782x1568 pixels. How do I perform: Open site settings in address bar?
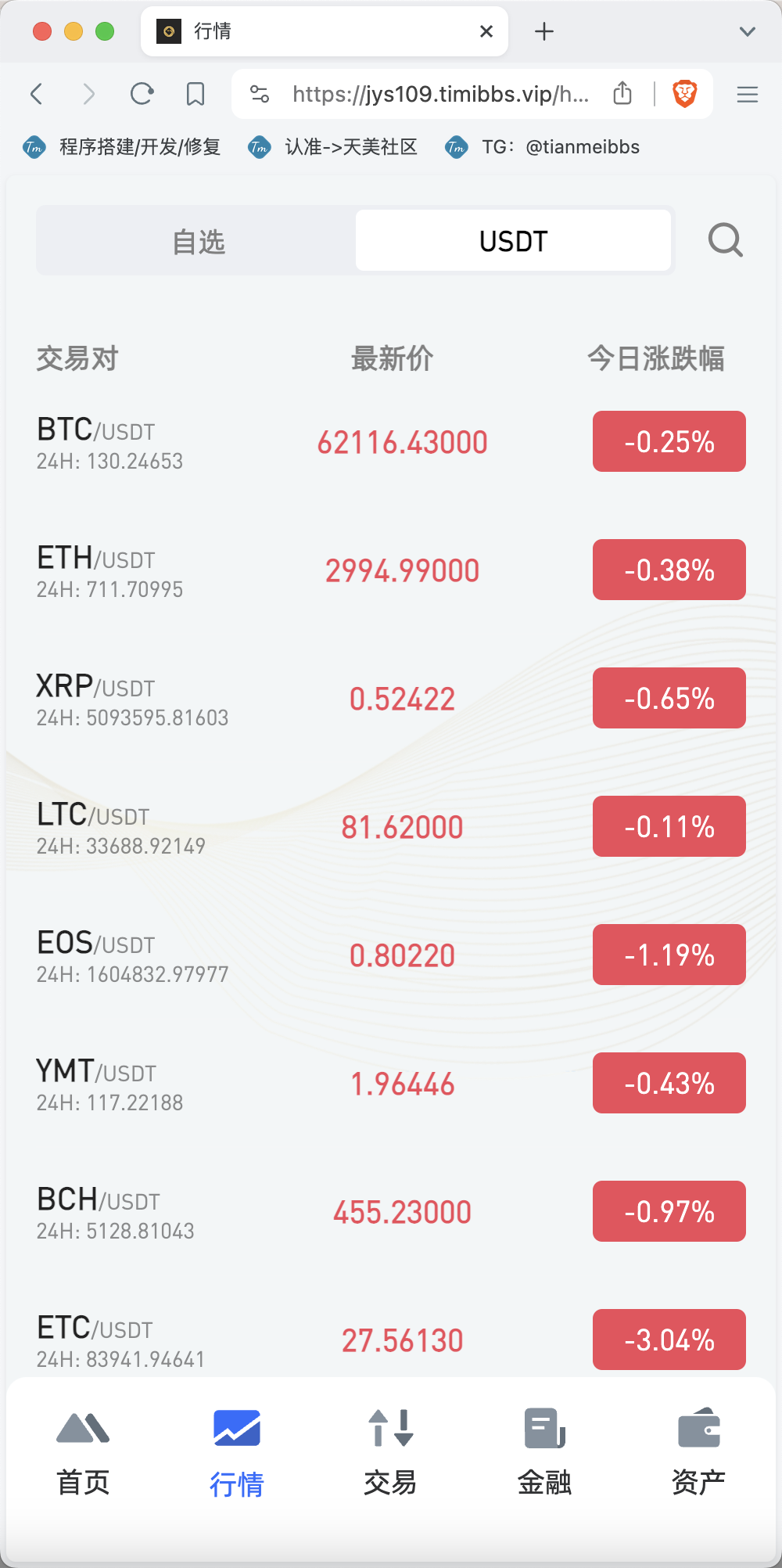(x=259, y=94)
